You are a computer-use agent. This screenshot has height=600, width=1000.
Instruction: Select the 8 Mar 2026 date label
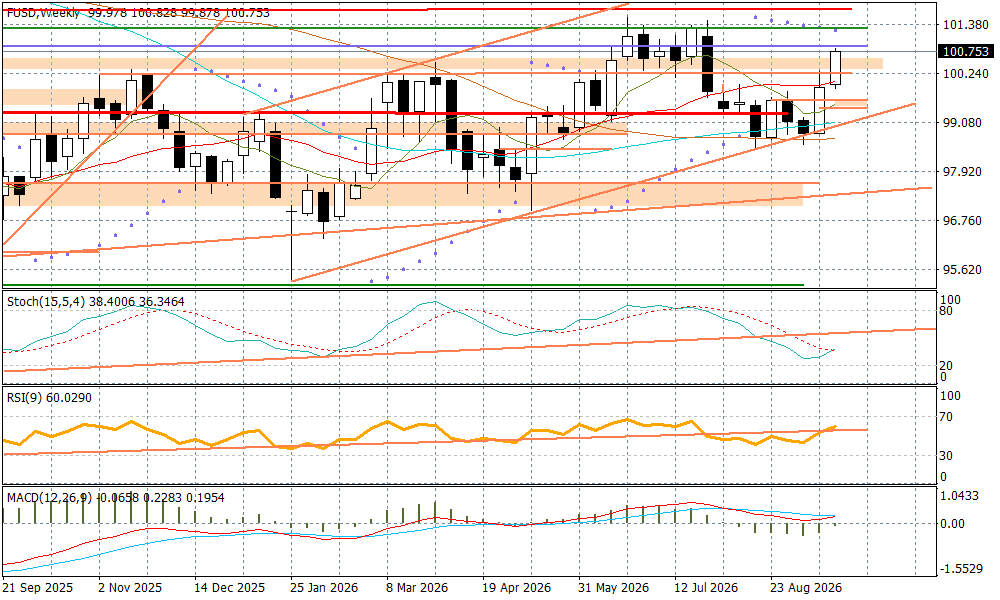point(416,587)
